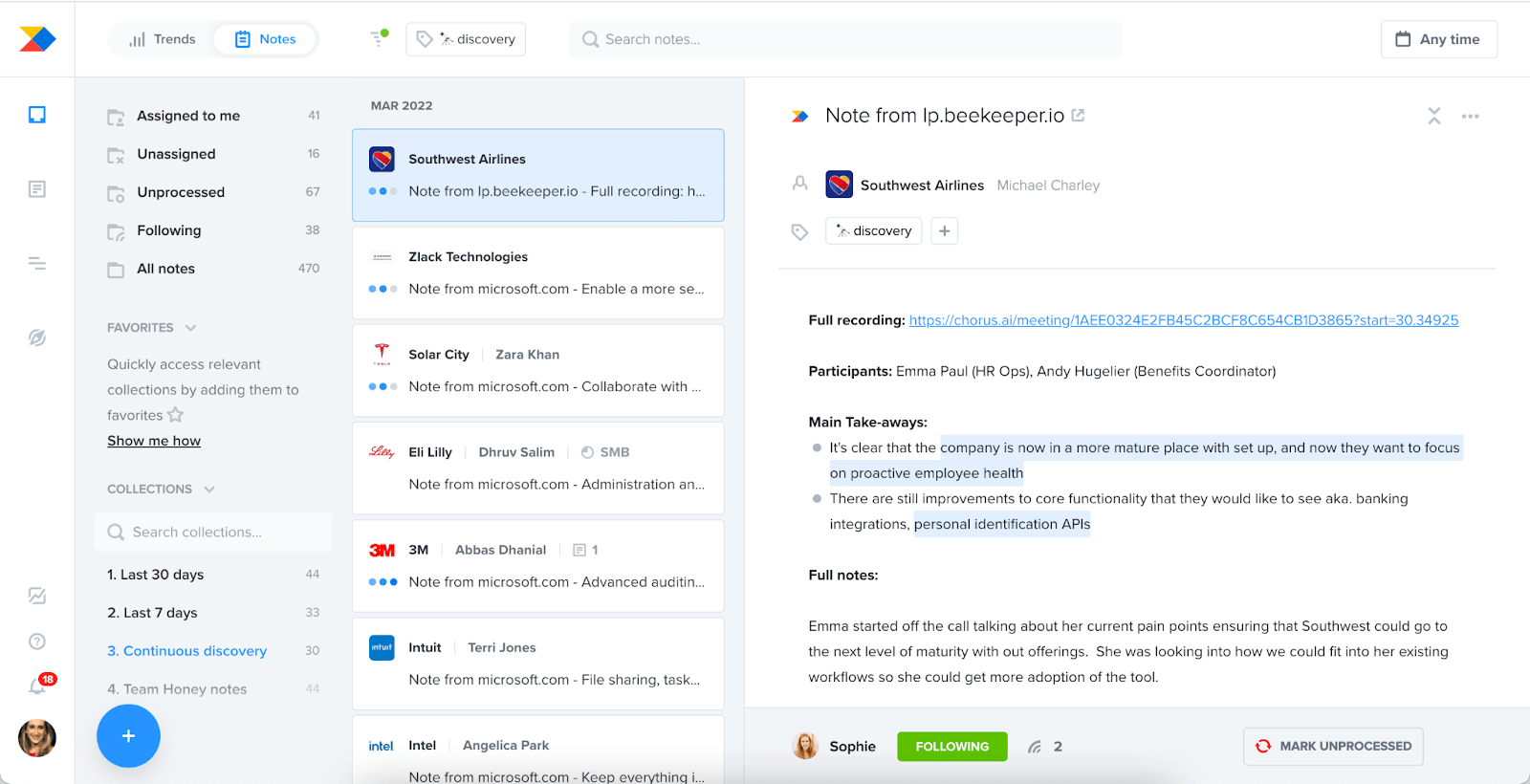Viewport: 1530px width, 784px height.
Task: Click the favorites star icon
Action: [x=175, y=415]
